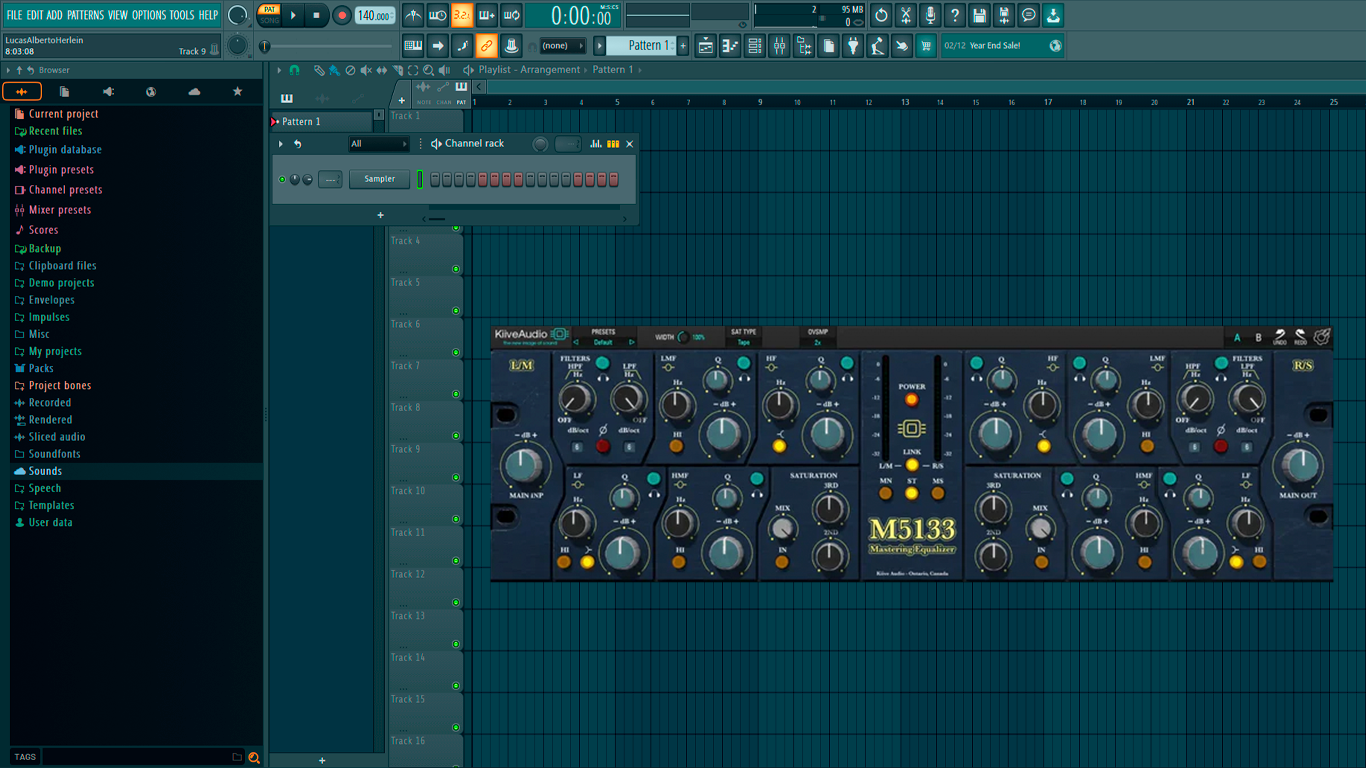The width and height of the screenshot is (1366, 768).
Task: Select the playlist mute tool icon
Action: coord(365,70)
